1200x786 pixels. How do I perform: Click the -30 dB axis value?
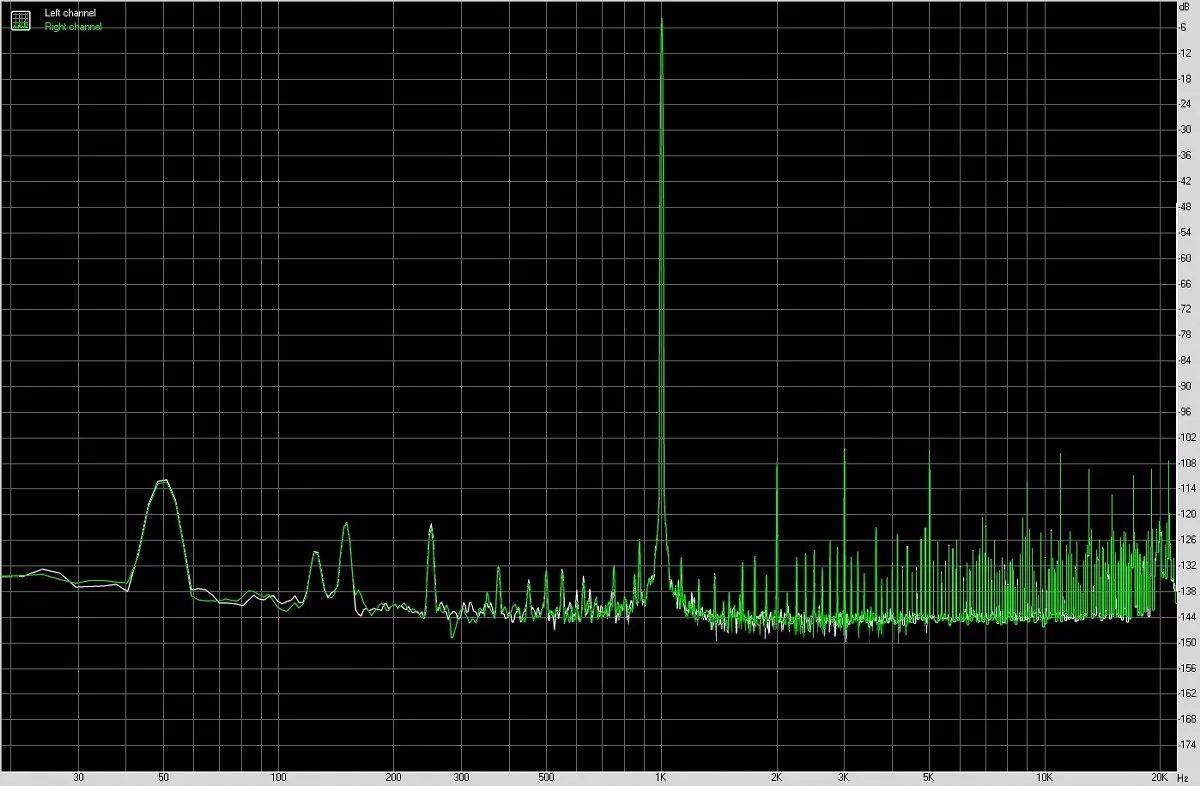1186,129
